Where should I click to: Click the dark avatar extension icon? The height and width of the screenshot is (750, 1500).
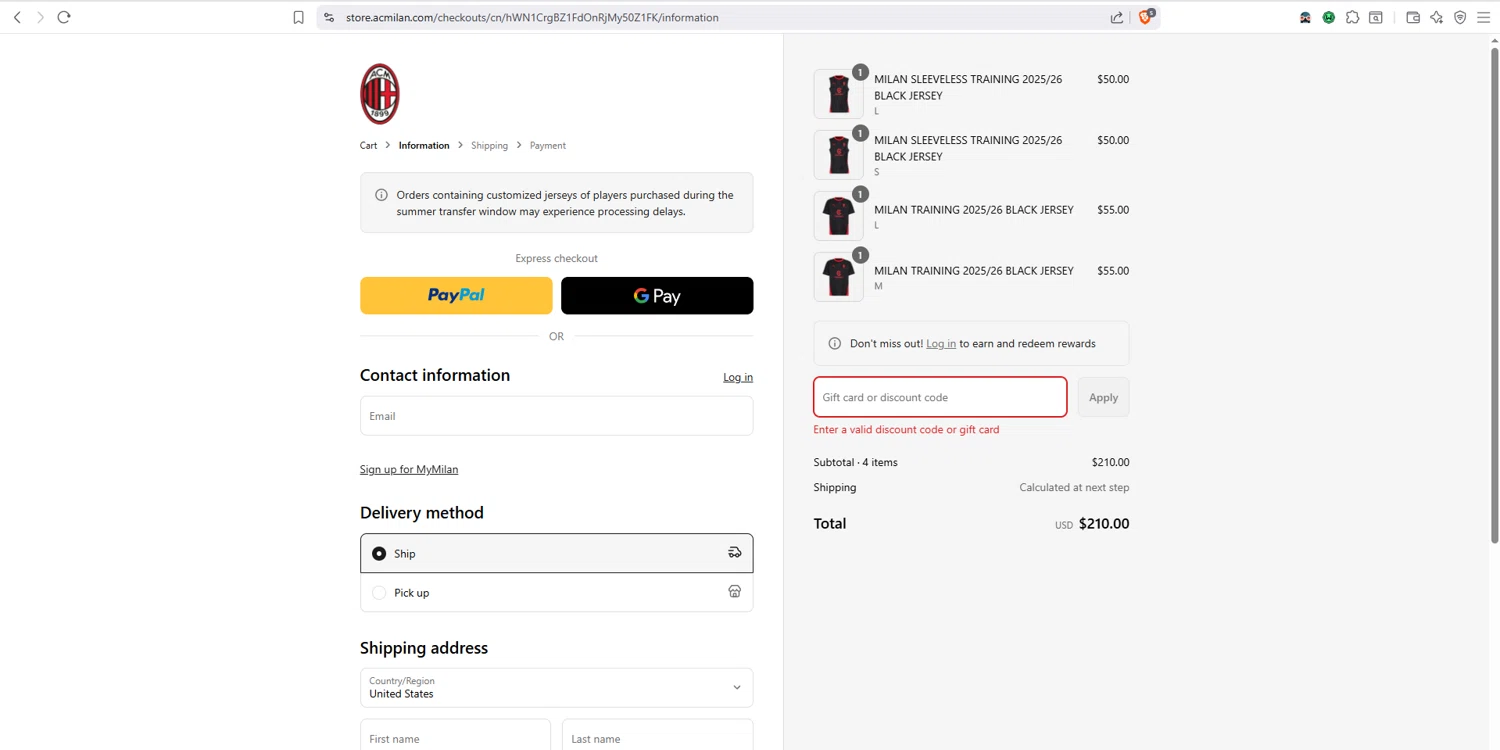pyautogui.click(x=1305, y=17)
